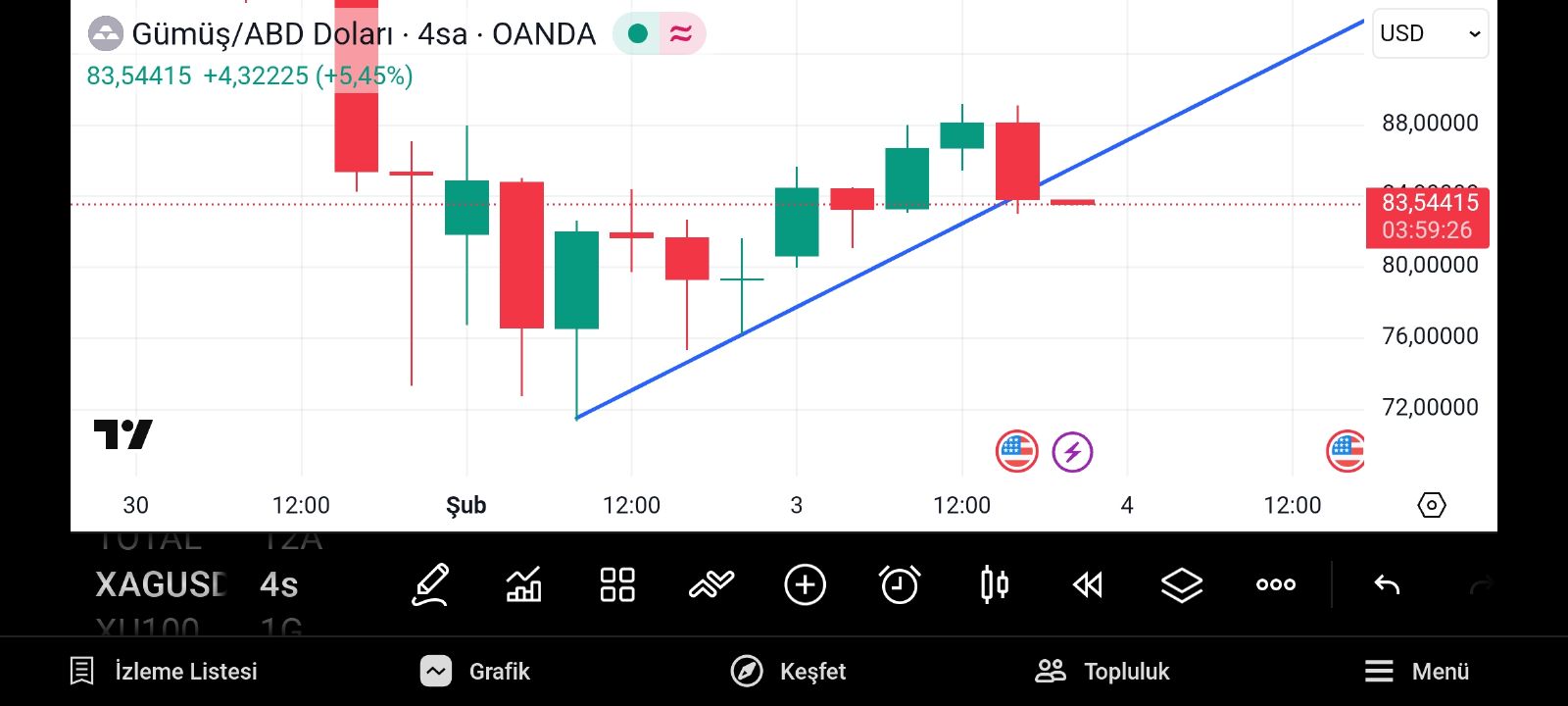
Task: Toggle the pink approximate data indicator
Action: [681, 34]
